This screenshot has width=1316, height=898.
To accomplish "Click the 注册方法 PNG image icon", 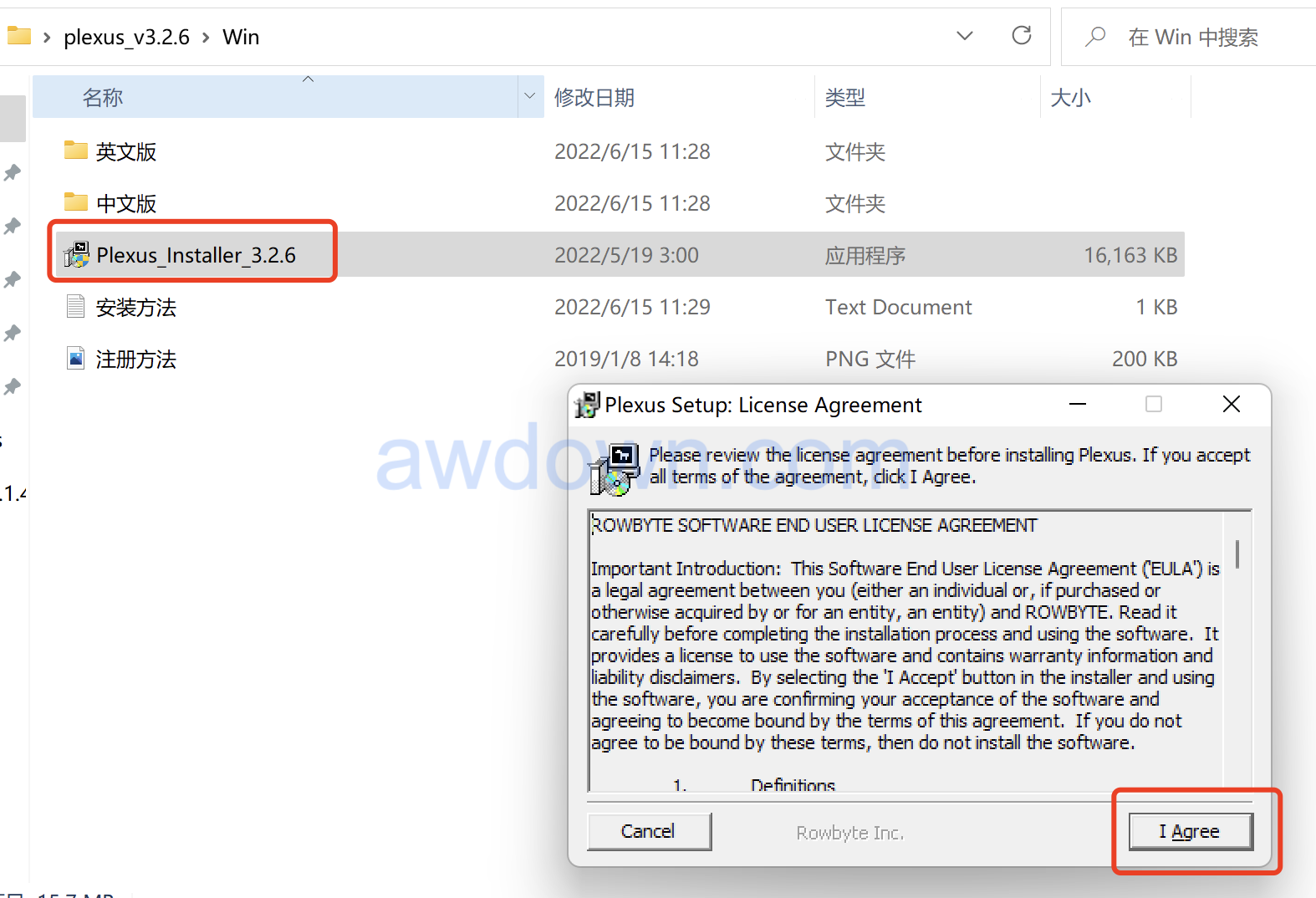I will tap(76, 359).
